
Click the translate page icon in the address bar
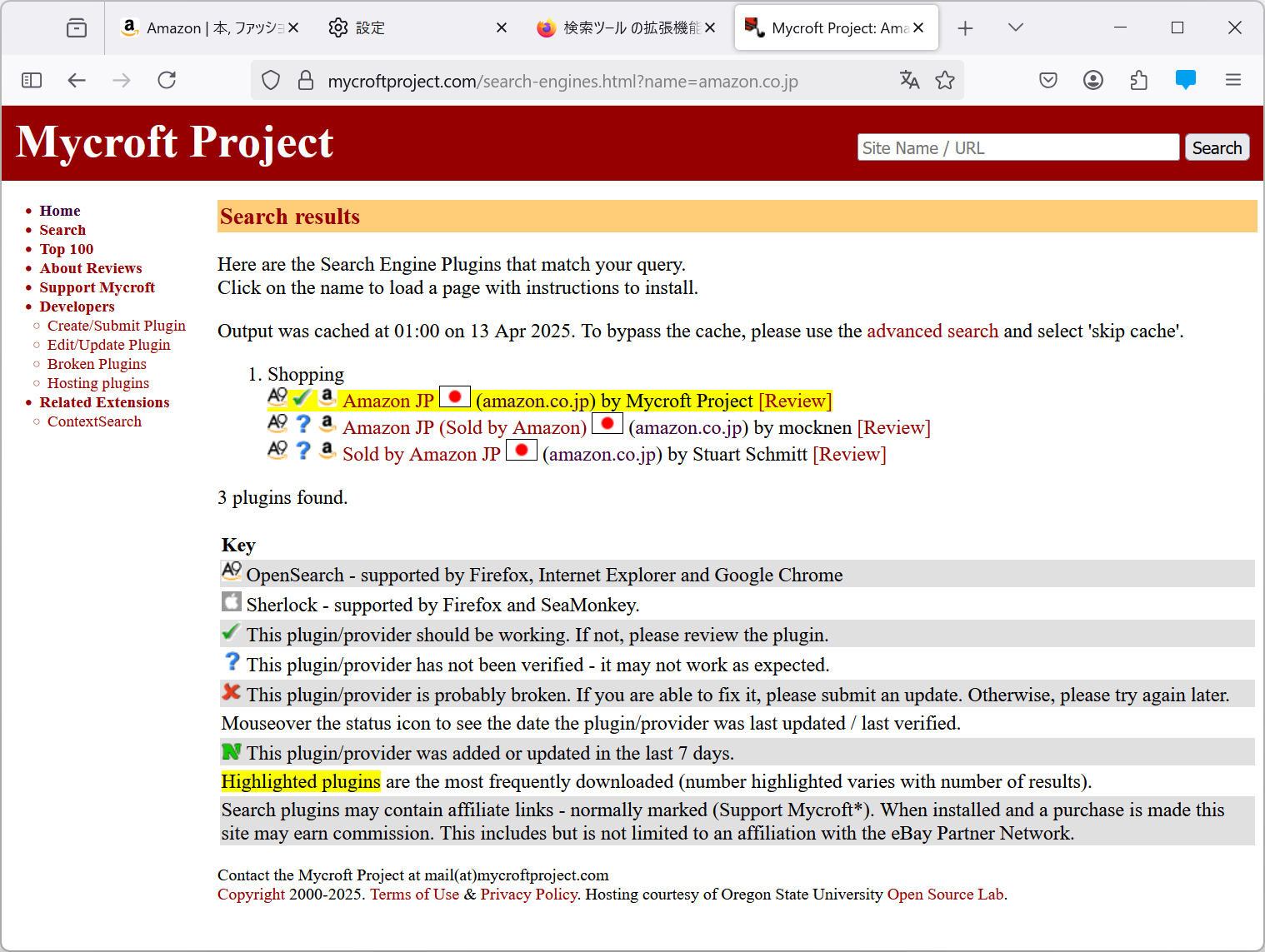909,80
